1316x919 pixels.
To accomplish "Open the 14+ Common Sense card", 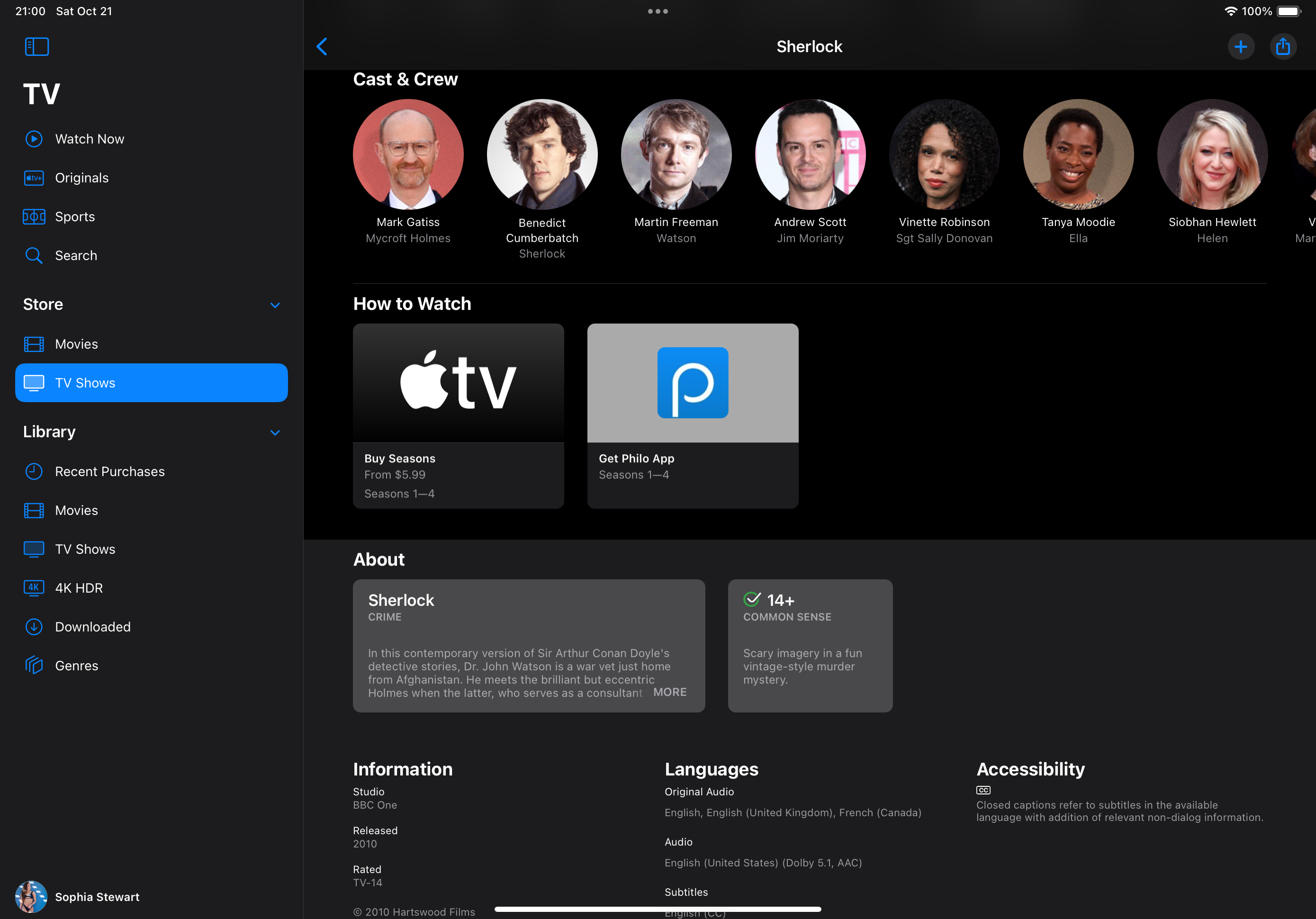I will click(x=810, y=646).
